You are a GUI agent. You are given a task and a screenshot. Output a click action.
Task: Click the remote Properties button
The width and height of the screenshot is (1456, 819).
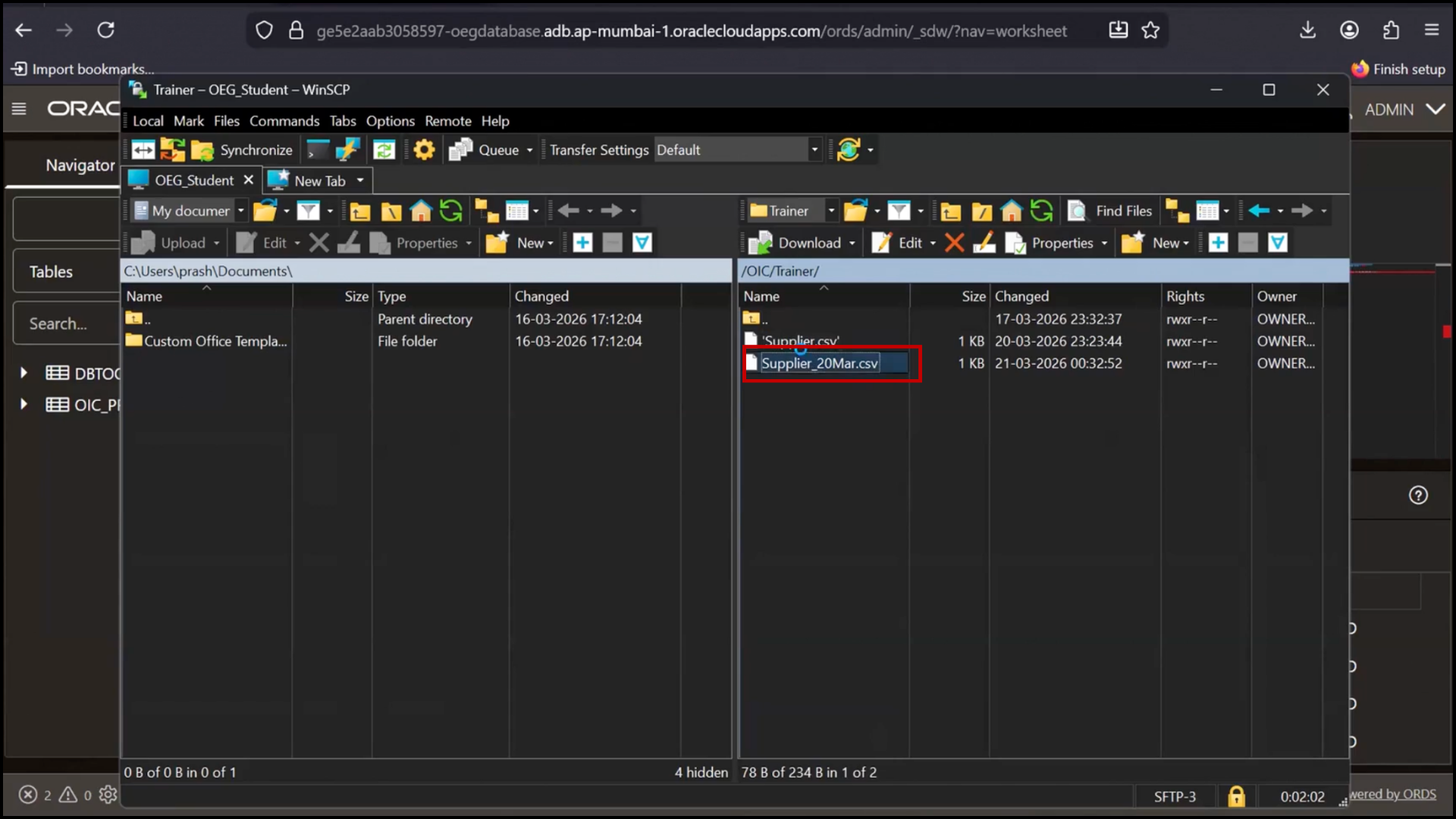click(1049, 243)
